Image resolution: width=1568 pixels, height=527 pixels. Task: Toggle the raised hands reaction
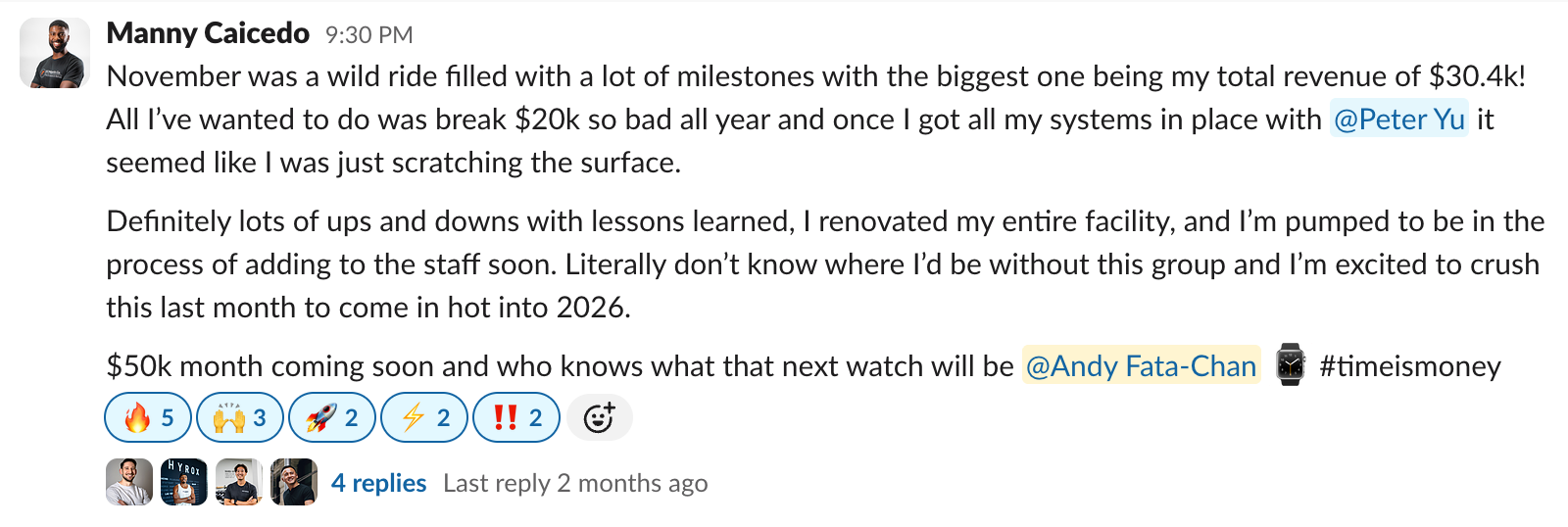(240, 418)
